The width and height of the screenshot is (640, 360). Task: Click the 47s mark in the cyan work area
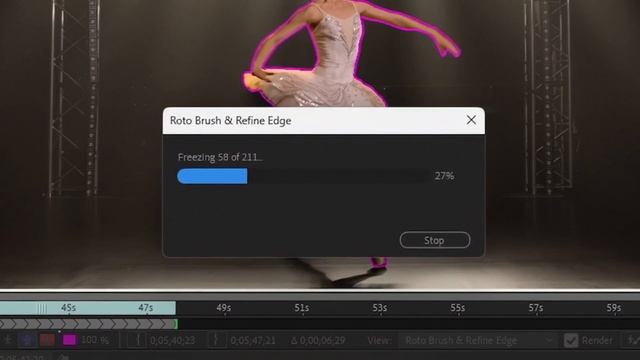pyautogui.click(x=146, y=308)
